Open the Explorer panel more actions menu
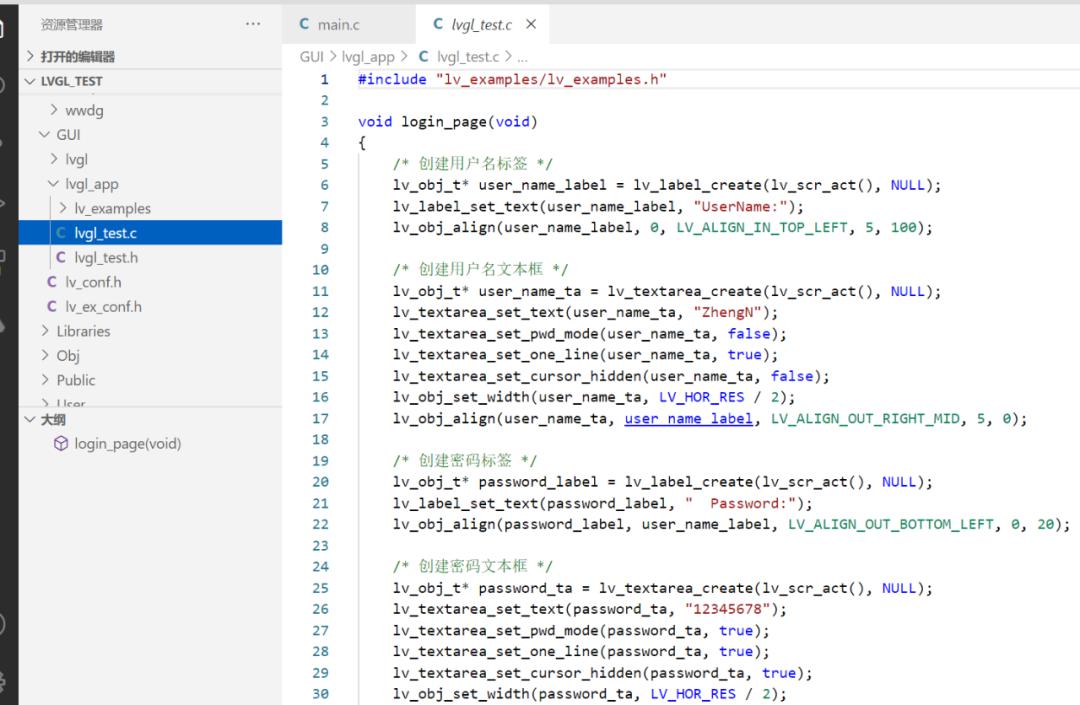Screen dimensions: 1080x705 click(253, 24)
